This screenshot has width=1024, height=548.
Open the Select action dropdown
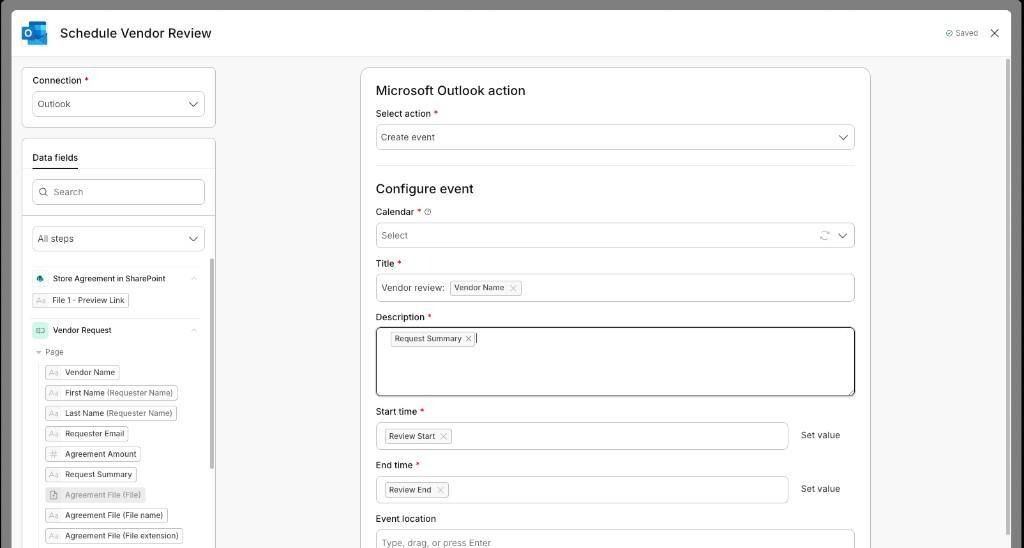pyautogui.click(x=615, y=137)
